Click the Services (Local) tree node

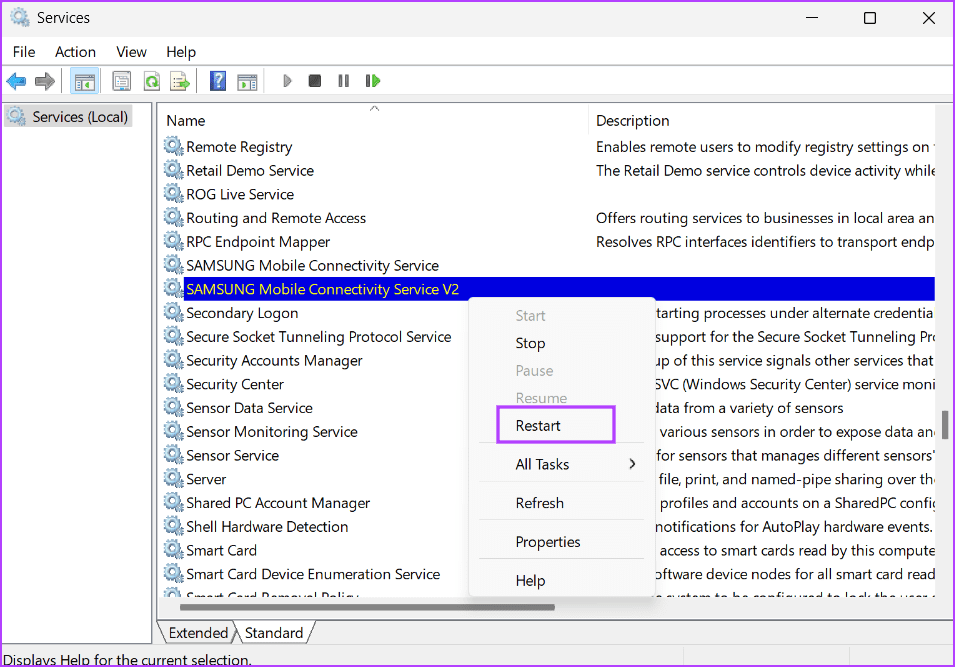[x=68, y=116]
